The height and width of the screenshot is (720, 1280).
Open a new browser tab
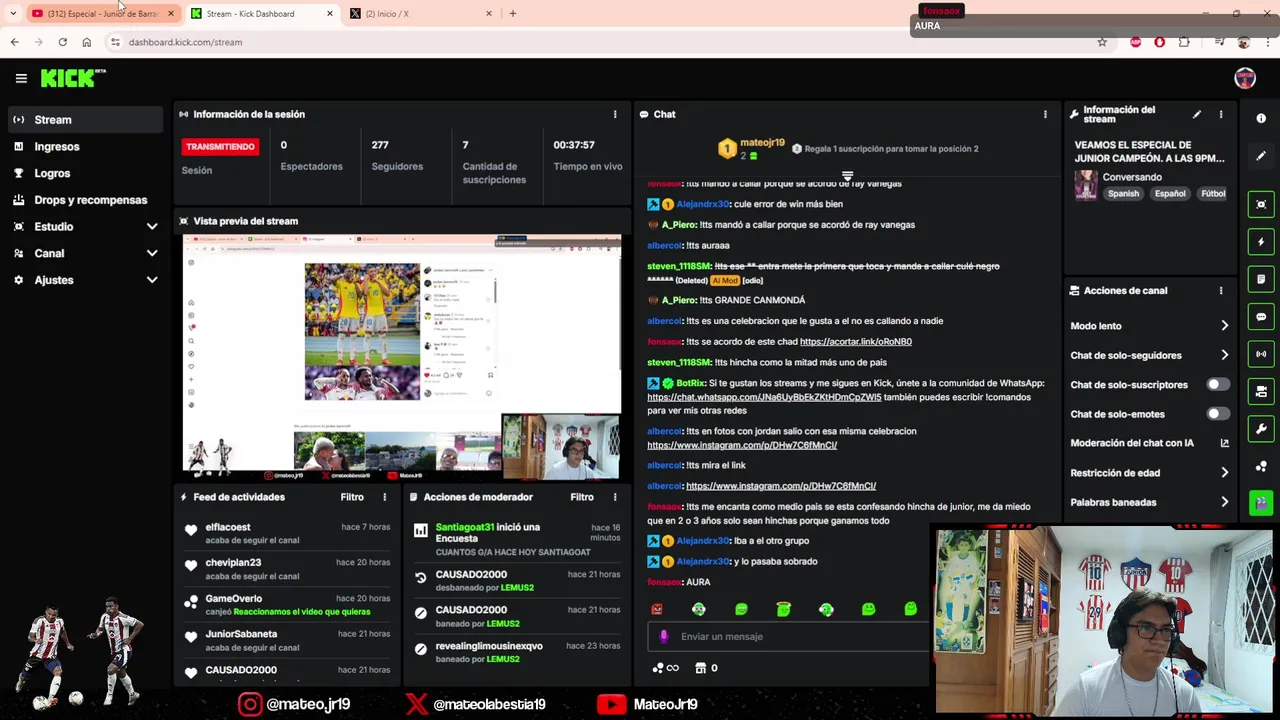click(513, 14)
